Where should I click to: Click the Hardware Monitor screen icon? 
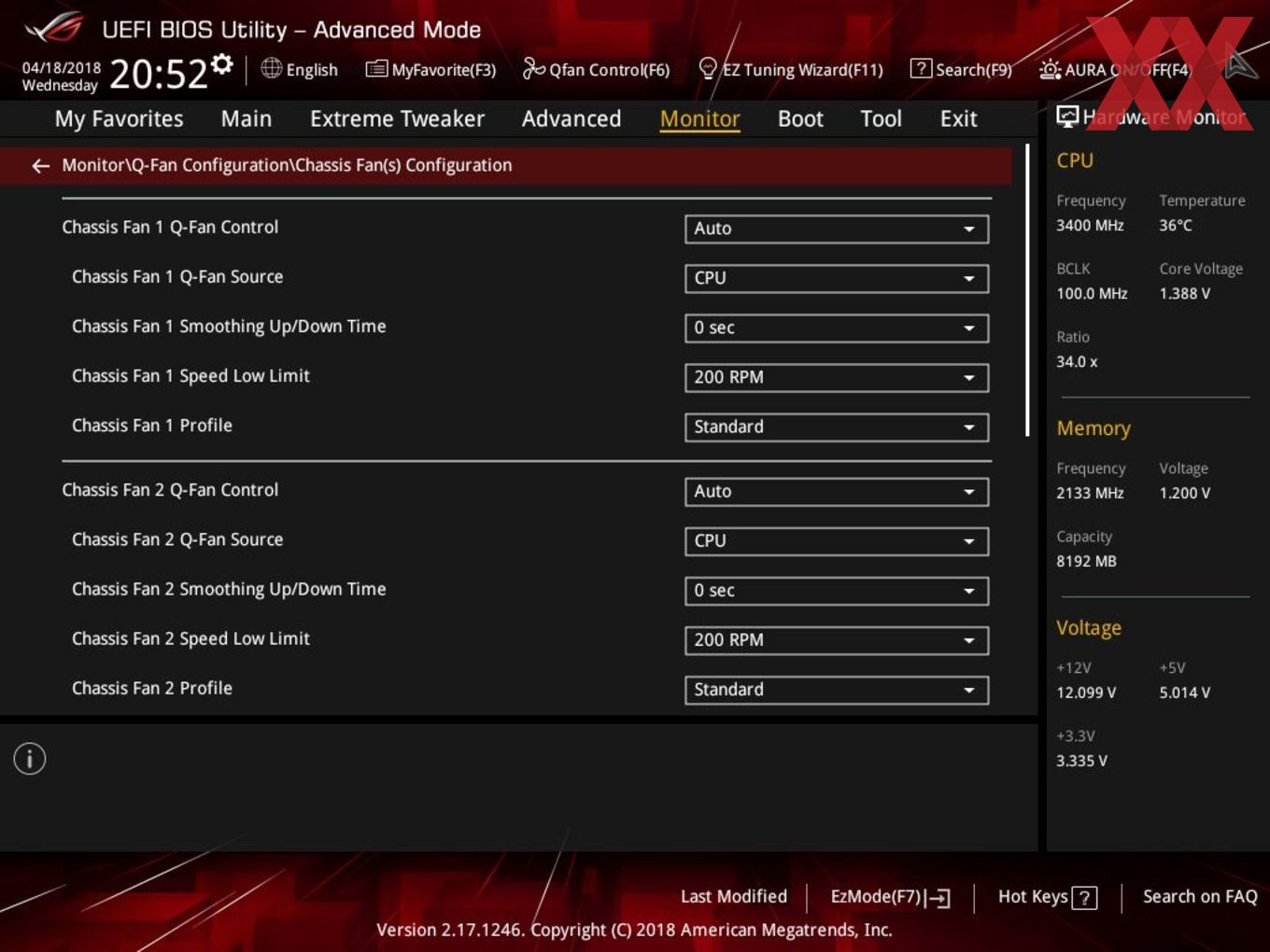pos(1067,116)
